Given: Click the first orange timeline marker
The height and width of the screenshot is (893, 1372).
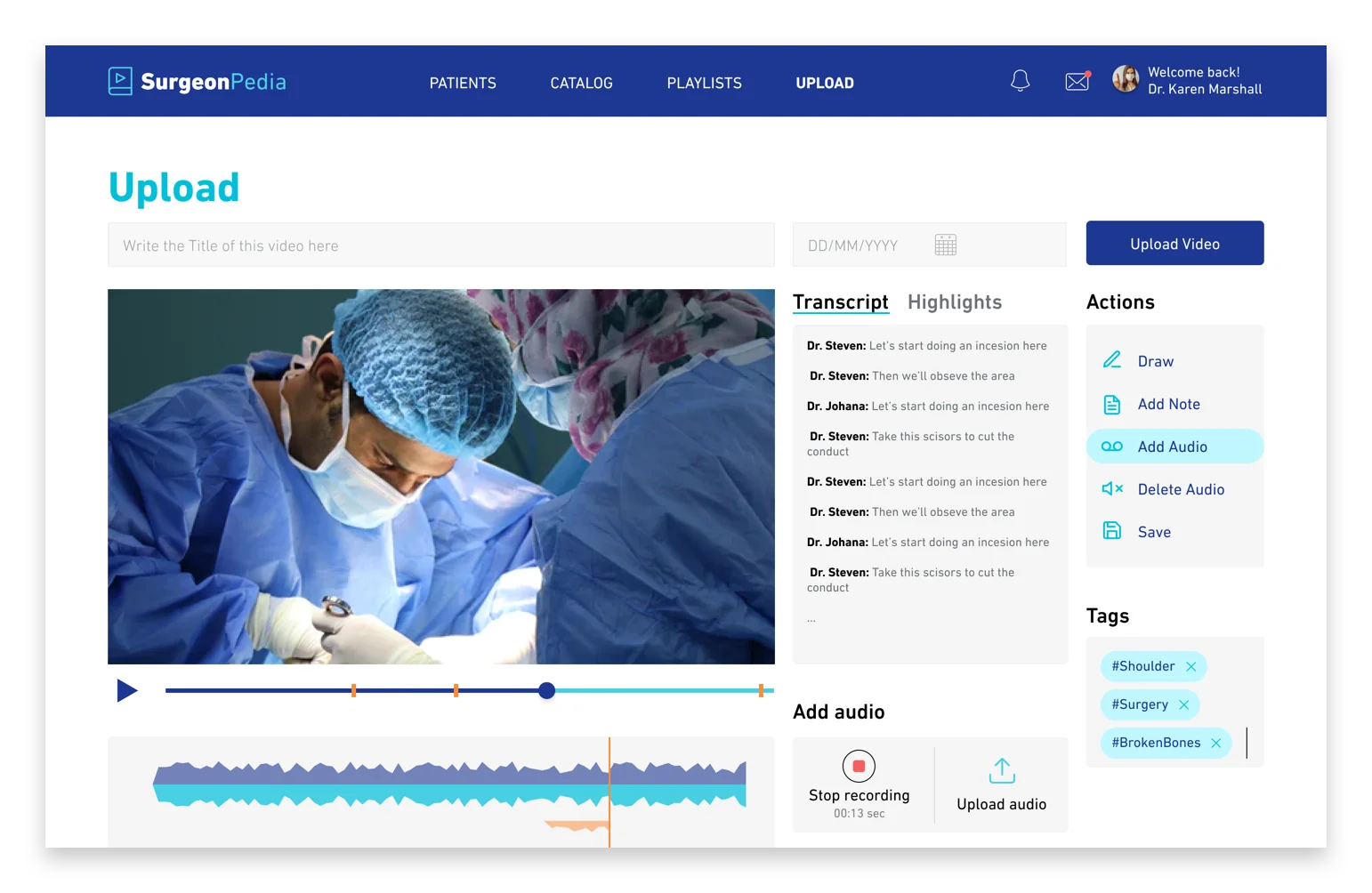Looking at the screenshot, I should [354, 690].
